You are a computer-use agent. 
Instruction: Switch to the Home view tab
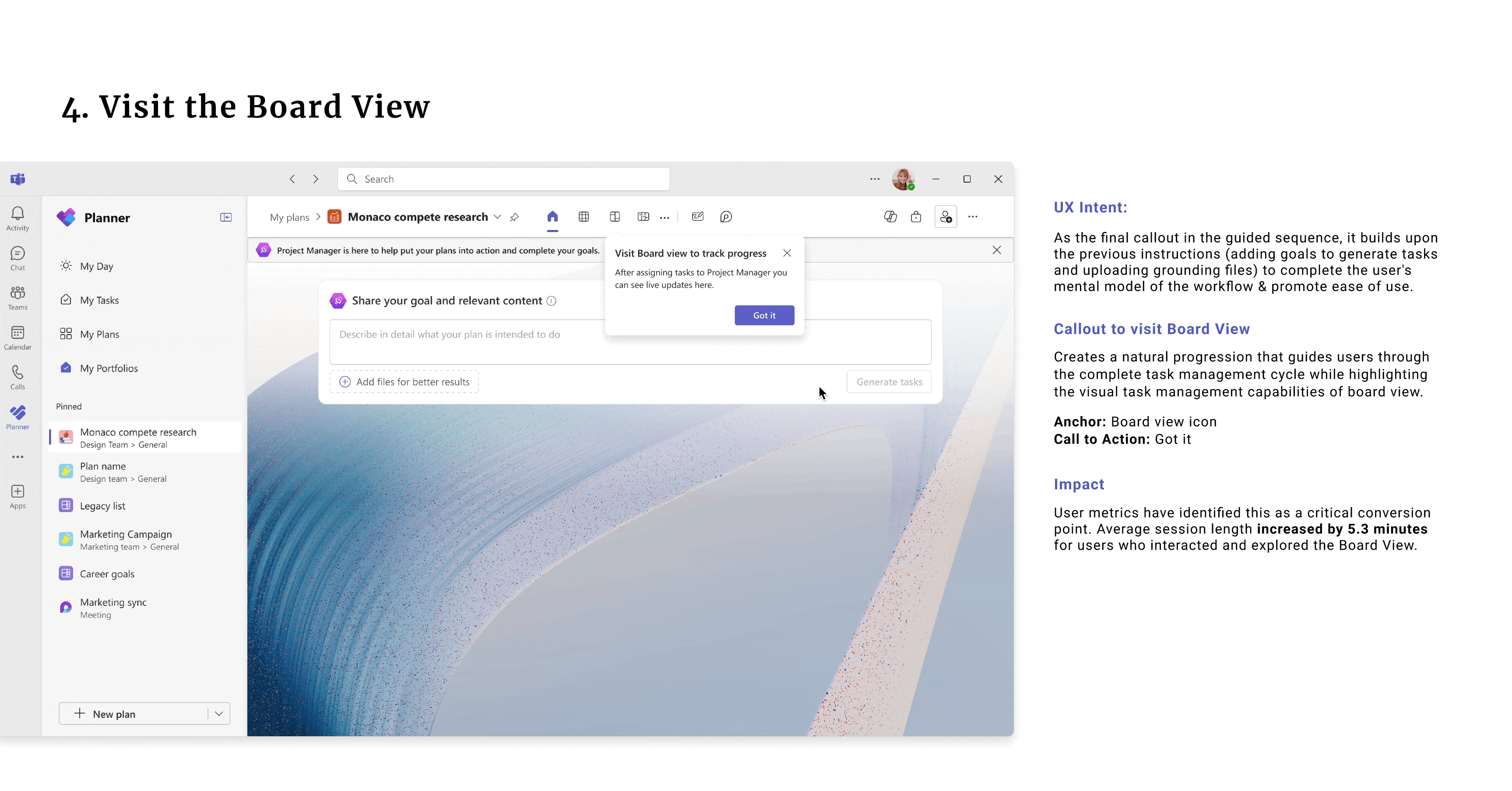[552, 217]
